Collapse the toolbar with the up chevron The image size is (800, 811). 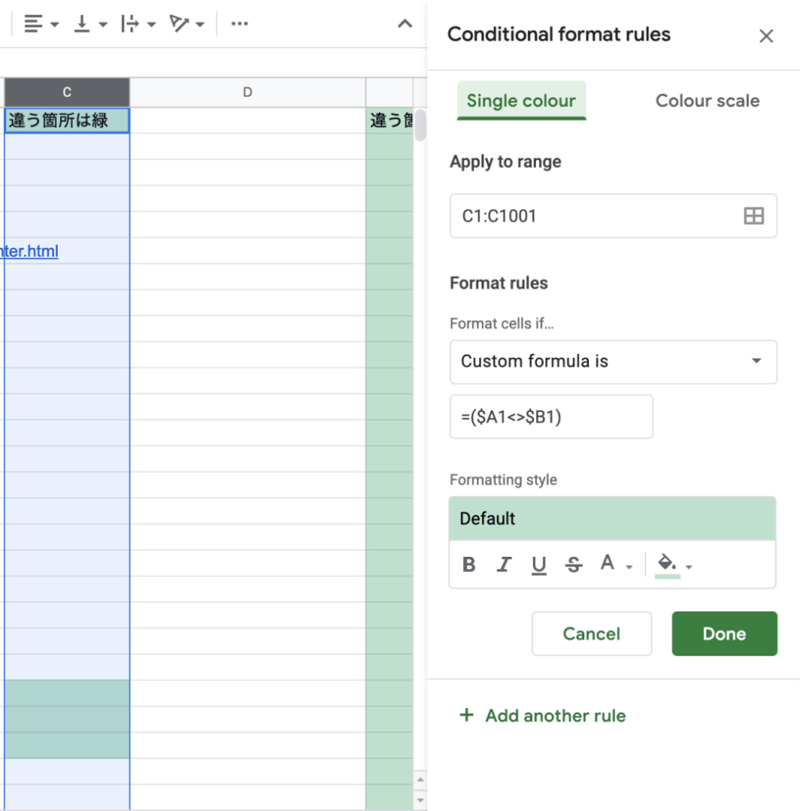pos(405,23)
